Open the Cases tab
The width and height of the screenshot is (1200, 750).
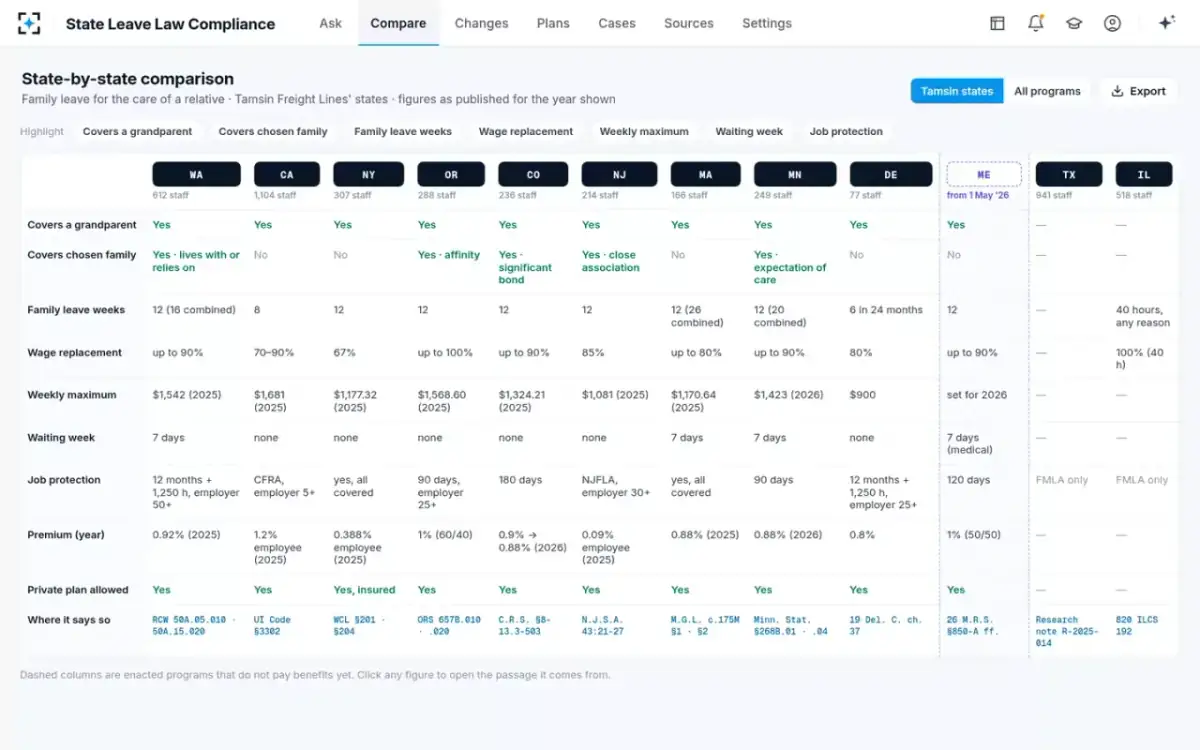(617, 23)
